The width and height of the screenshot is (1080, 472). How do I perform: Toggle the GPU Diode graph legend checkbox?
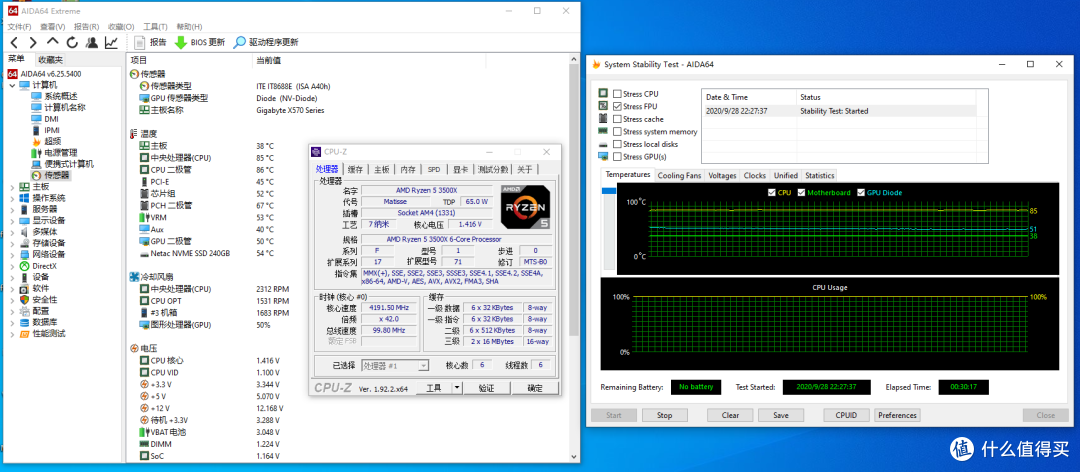[x=861, y=192]
